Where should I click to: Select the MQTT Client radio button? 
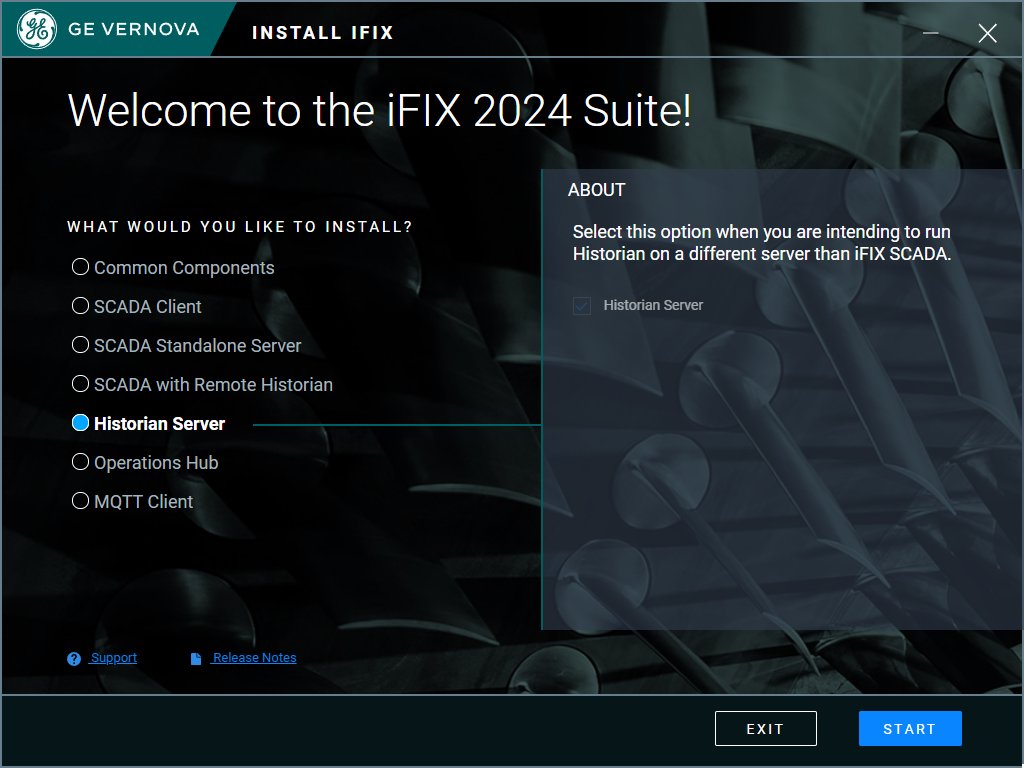click(x=80, y=501)
